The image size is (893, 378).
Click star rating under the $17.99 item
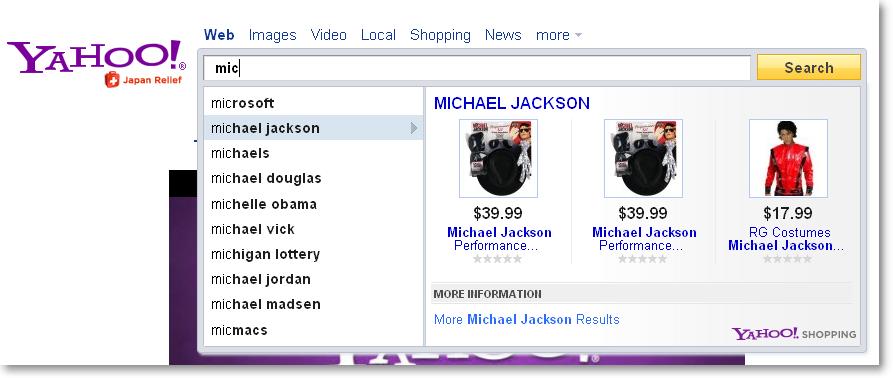pyautogui.click(x=787, y=259)
